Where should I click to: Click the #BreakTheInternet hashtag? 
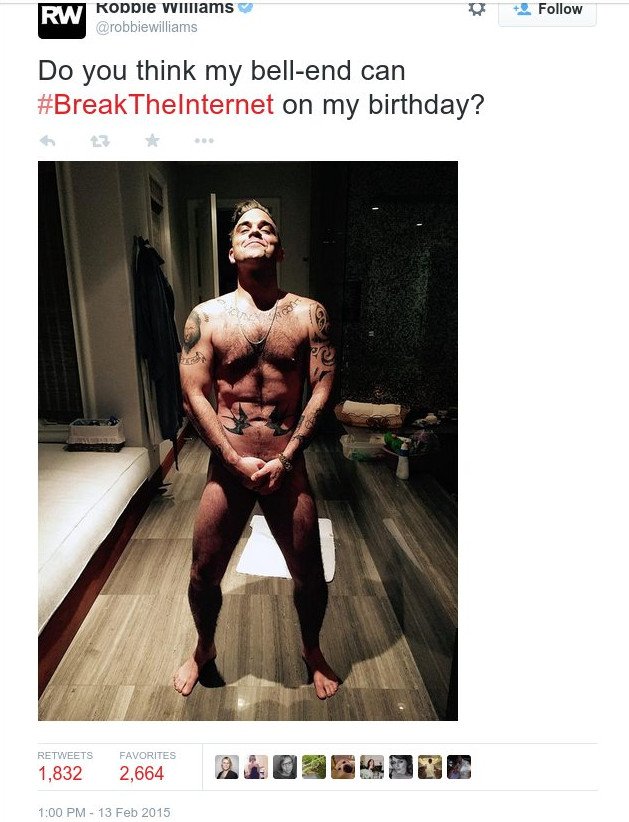(x=156, y=104)
